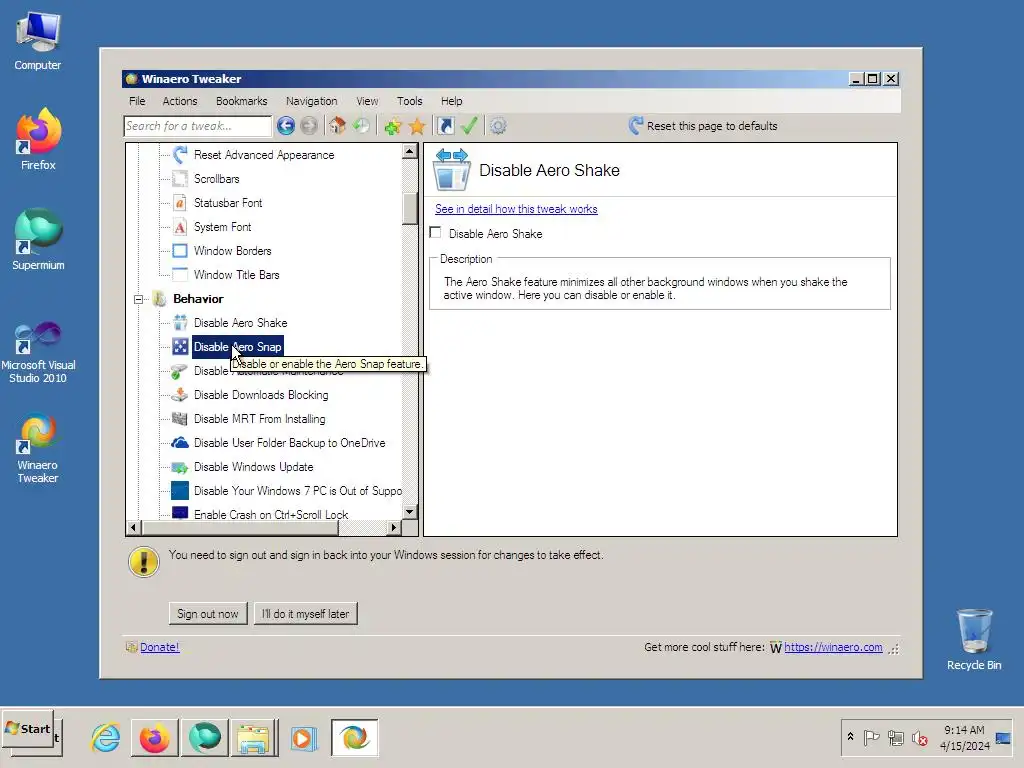Click the Recycle Bin desktop icon

[x=974, y=640]
